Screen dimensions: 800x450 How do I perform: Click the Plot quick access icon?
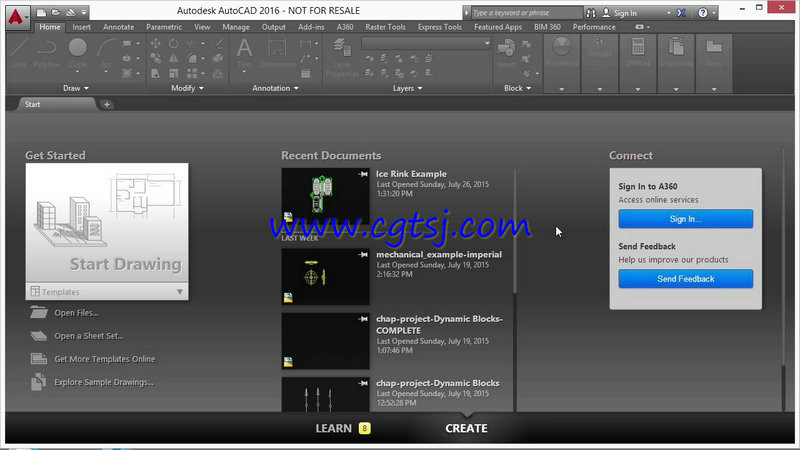(x=71, y=12)
